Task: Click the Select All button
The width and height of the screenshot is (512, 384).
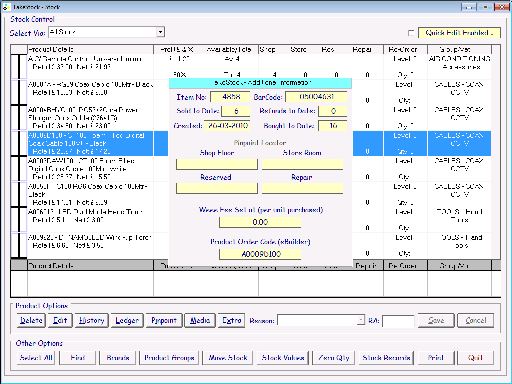Action: coord(36,358)
